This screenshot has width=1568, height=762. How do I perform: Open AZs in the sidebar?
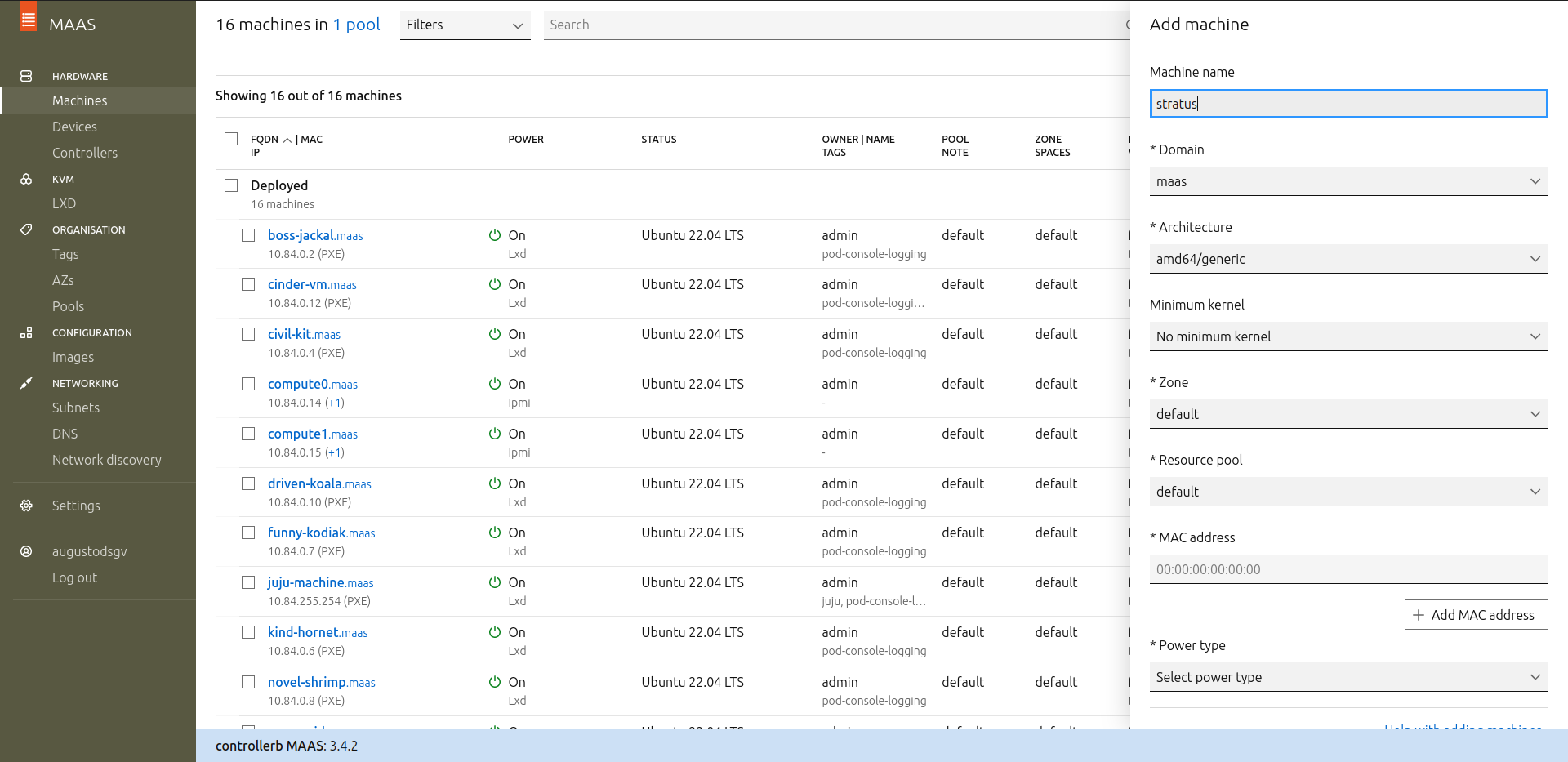(x=63, y=280)
